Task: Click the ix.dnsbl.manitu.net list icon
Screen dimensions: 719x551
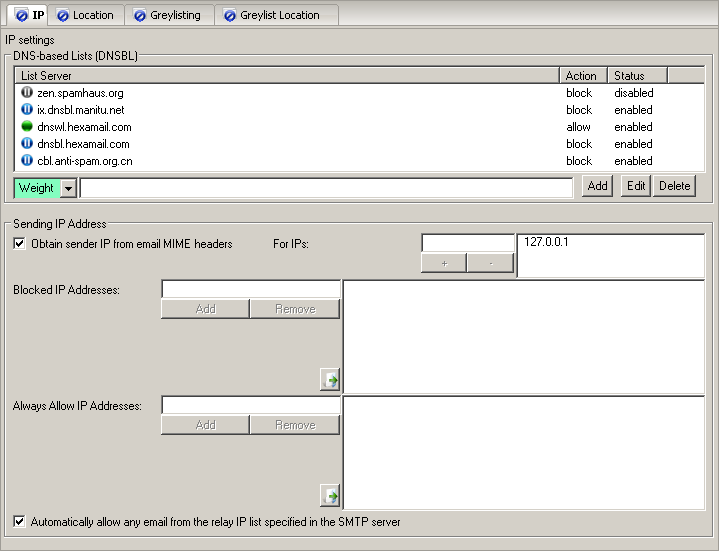Action: coord(26,110)
